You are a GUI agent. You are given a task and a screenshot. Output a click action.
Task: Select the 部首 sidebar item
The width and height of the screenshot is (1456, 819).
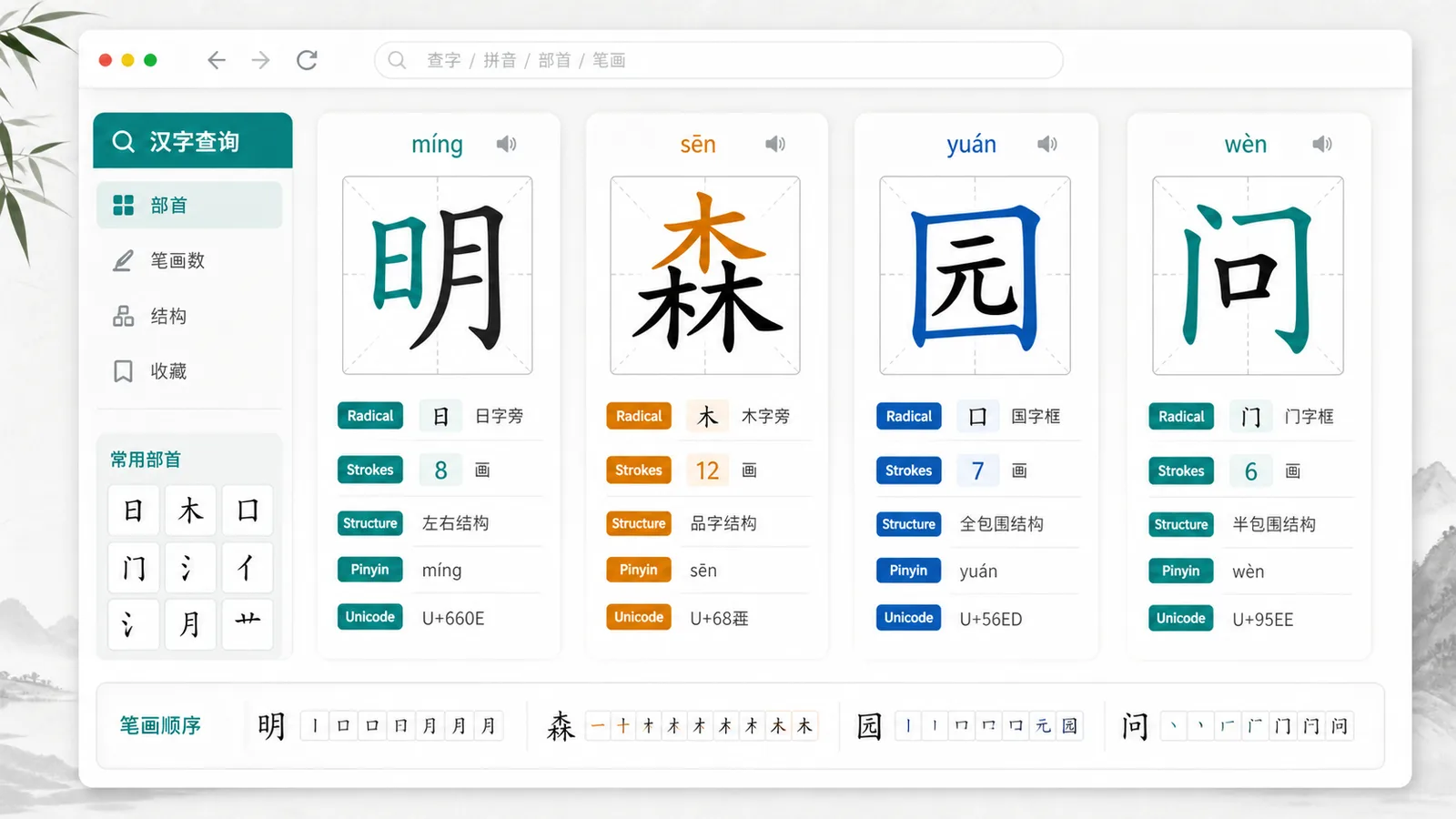pyautogui.click(x=189, y=205)
